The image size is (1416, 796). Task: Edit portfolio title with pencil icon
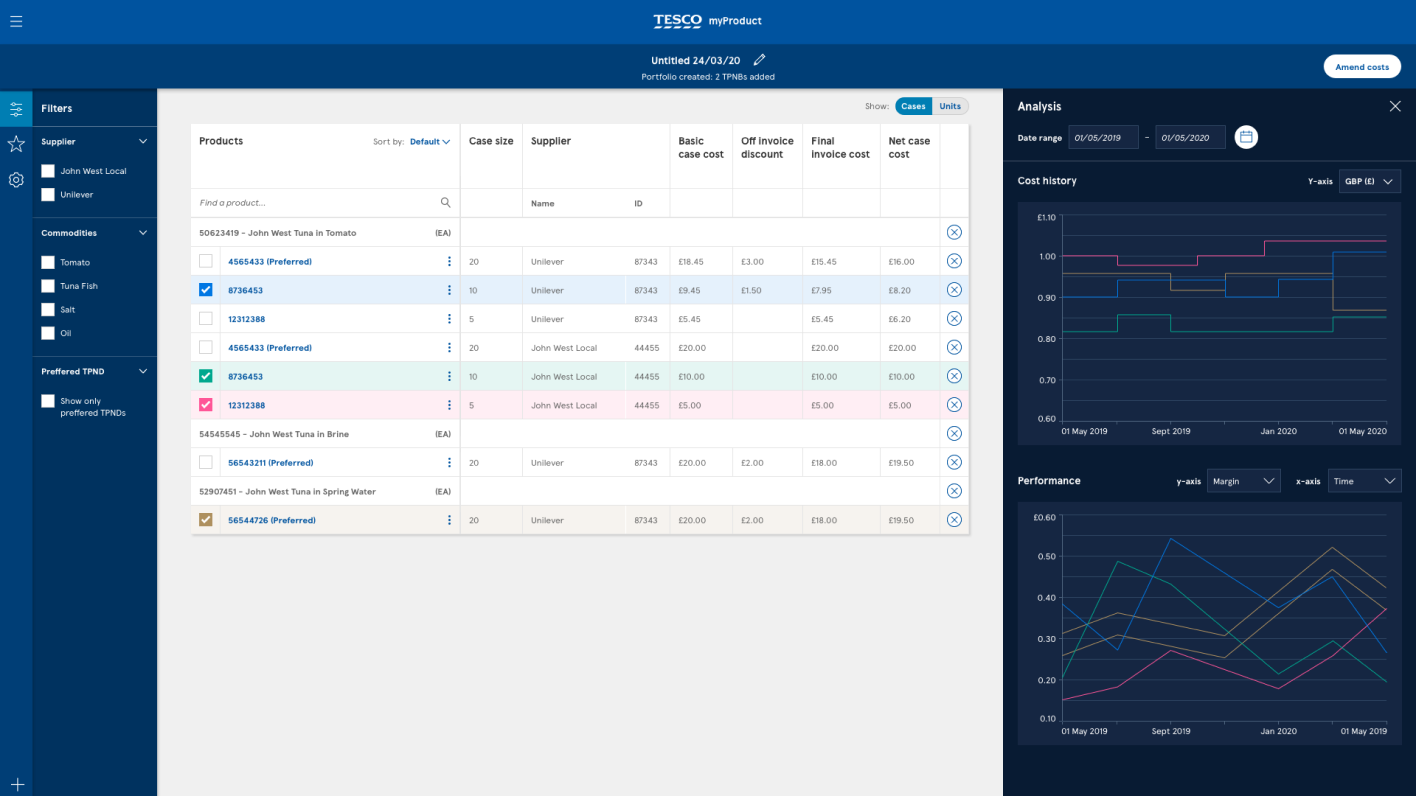point(759,60)
